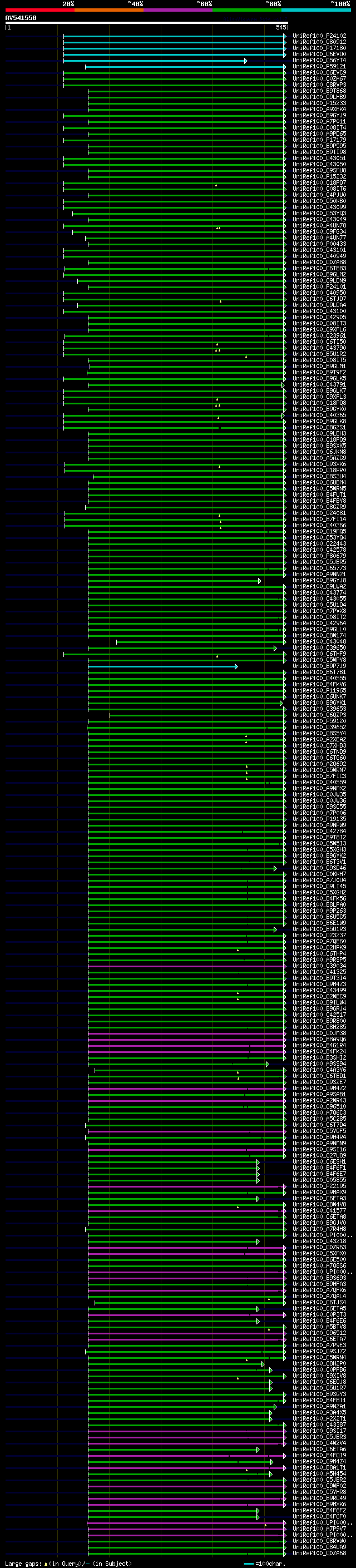Choose subject UniRef100_Q50KB0

[x=319, y=201]
